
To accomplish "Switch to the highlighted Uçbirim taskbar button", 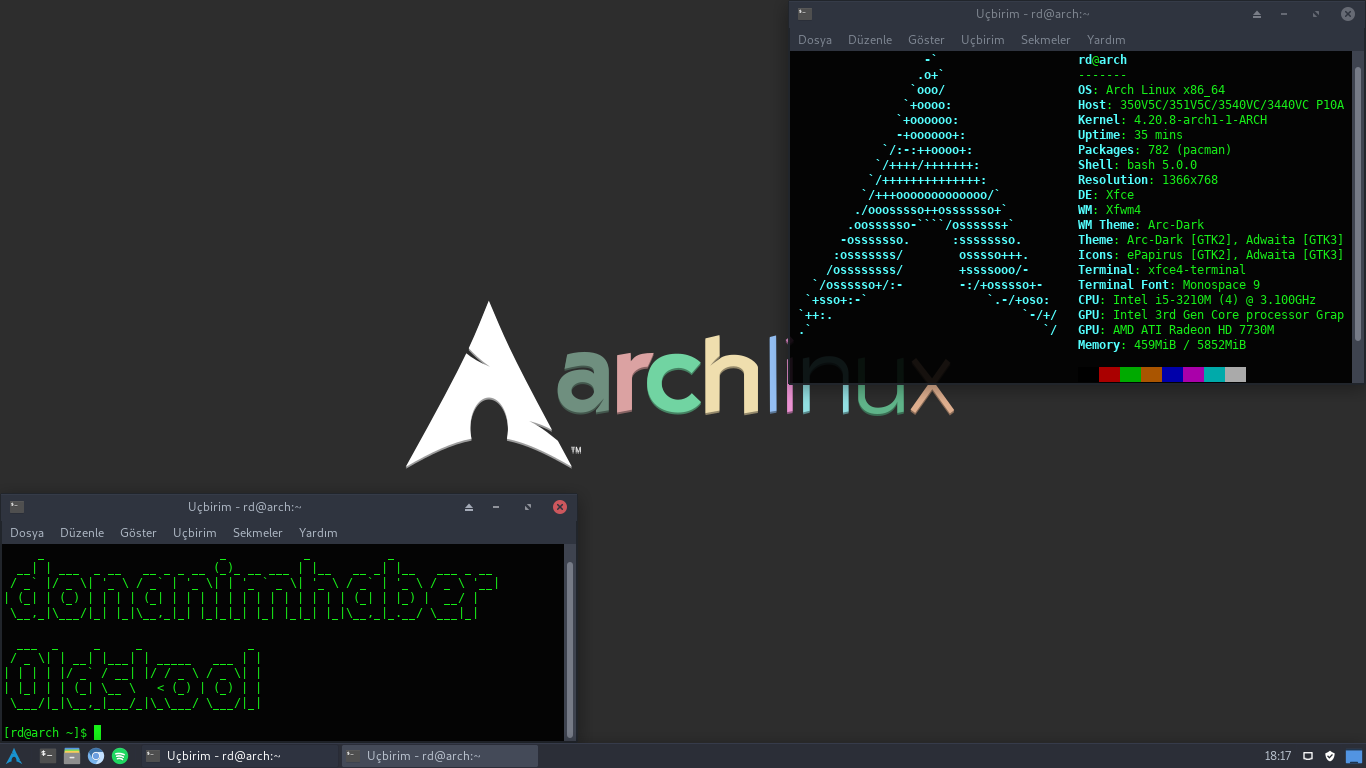I will click(x=440, y=756).
